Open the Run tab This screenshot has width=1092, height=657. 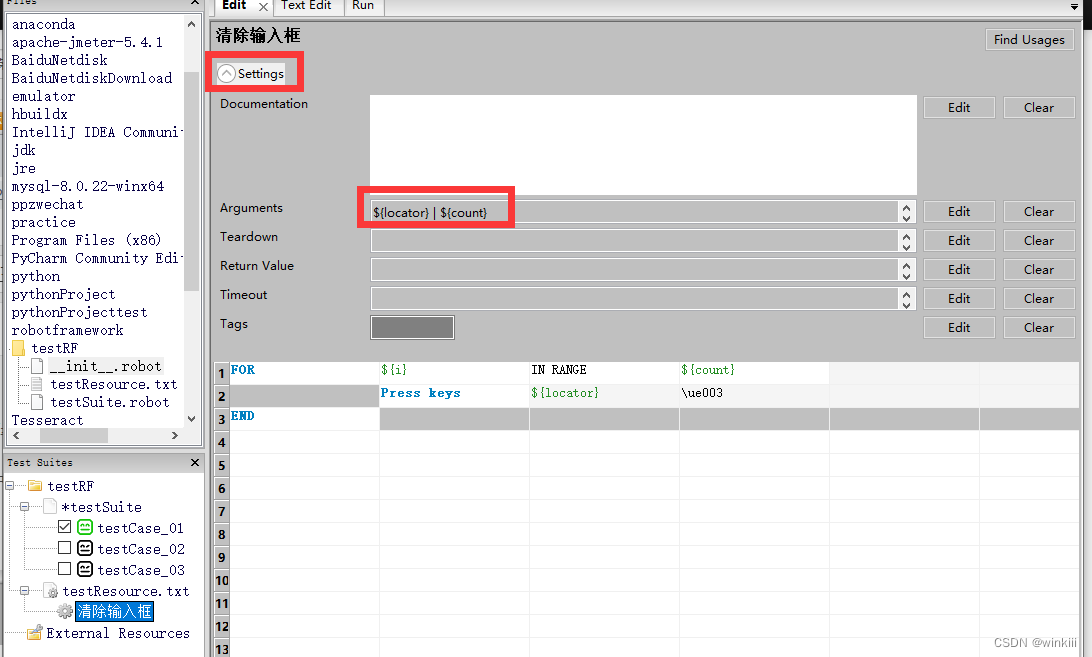click(363, 6)
